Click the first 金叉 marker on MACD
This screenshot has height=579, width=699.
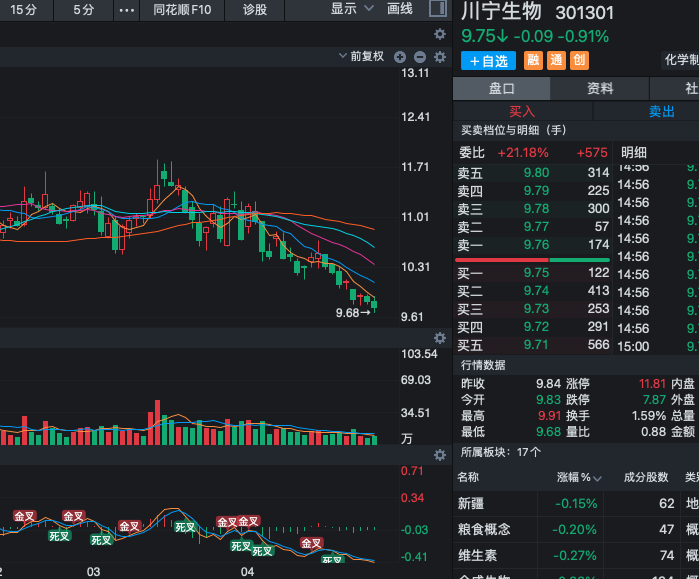click(24, 517)
